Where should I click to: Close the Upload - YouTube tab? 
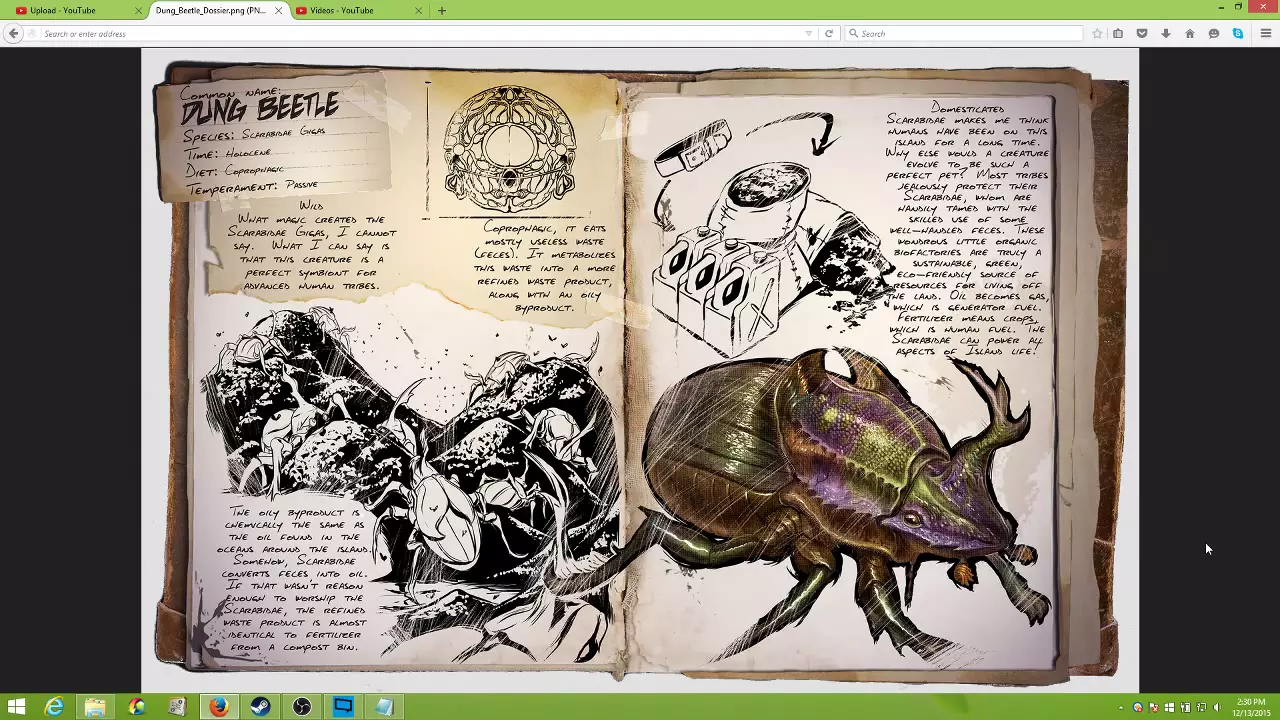click(x=139, y=10)
